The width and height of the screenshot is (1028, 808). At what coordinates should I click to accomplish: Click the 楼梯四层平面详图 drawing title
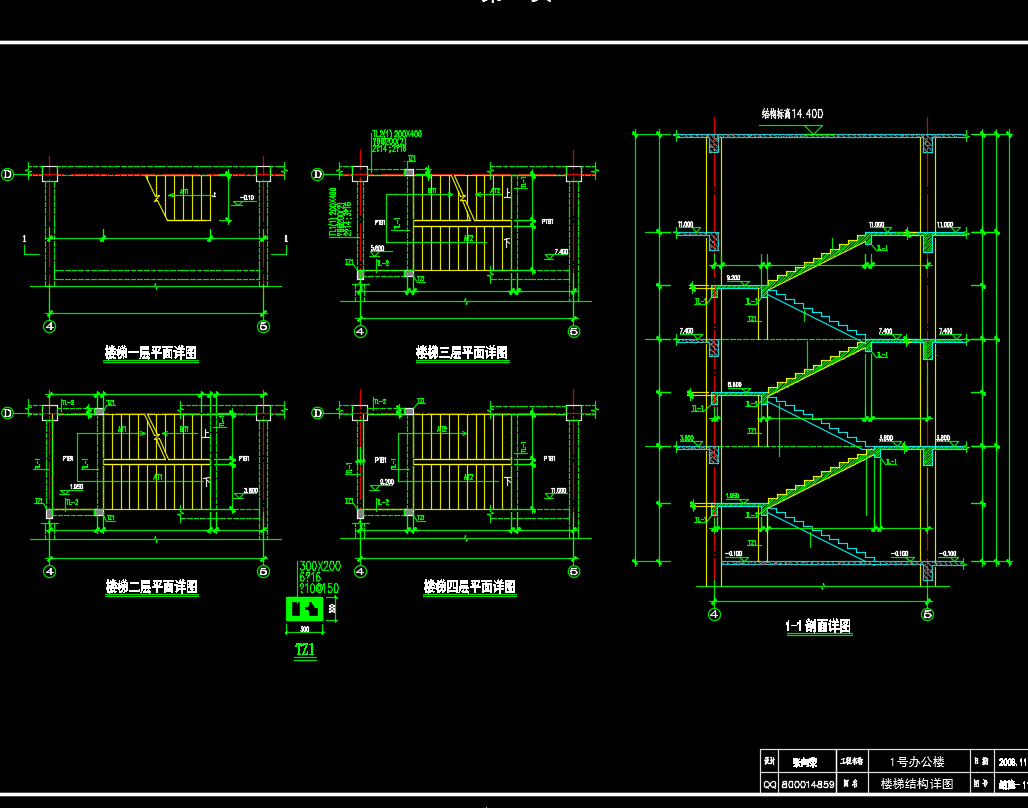[x=469, y=586]
